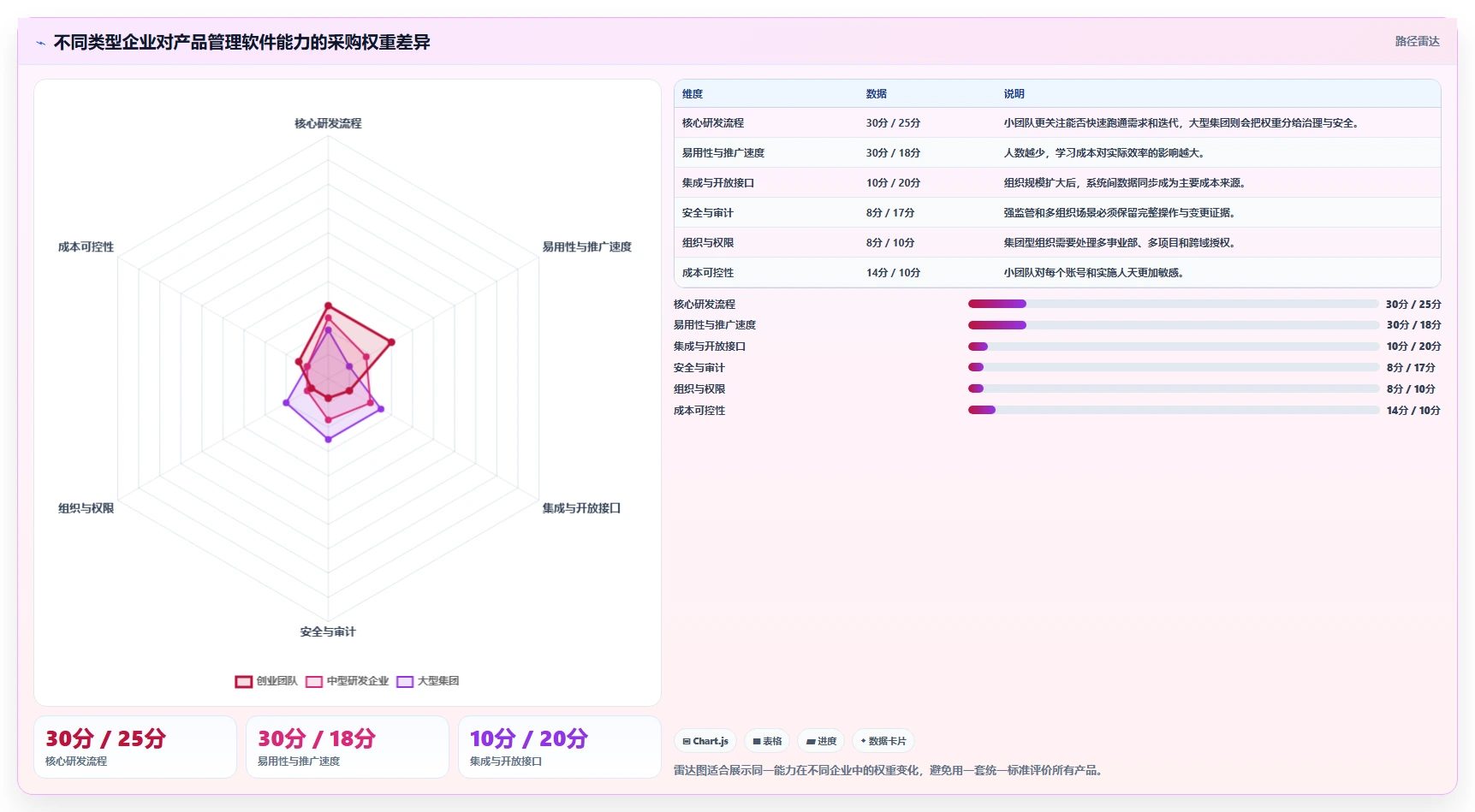Viewport: 1475px width, 812px height.
Task: Click the 说明 column header
Action: click(x=1014, y=94)
